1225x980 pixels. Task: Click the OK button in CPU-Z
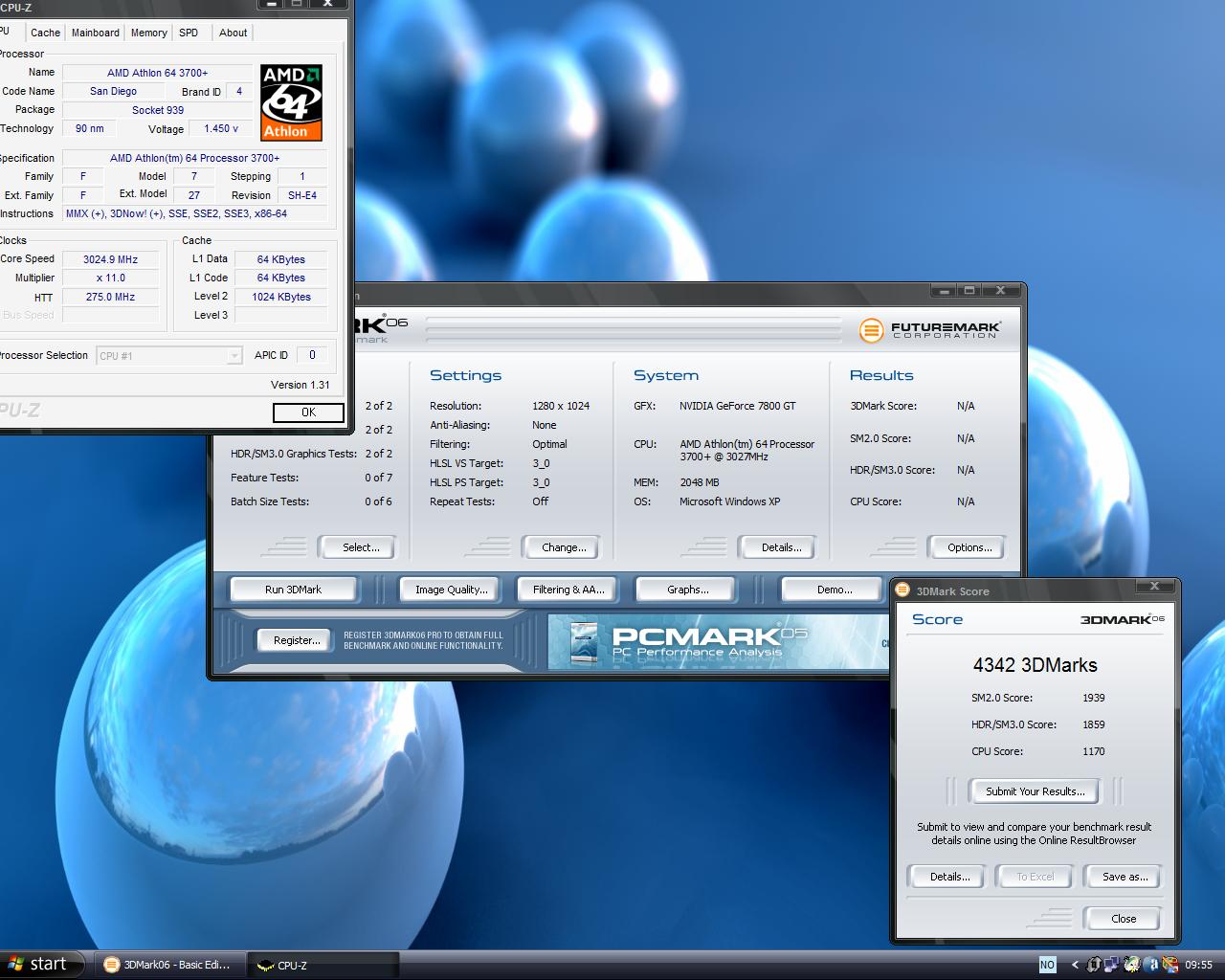click(x=308, y=412)
